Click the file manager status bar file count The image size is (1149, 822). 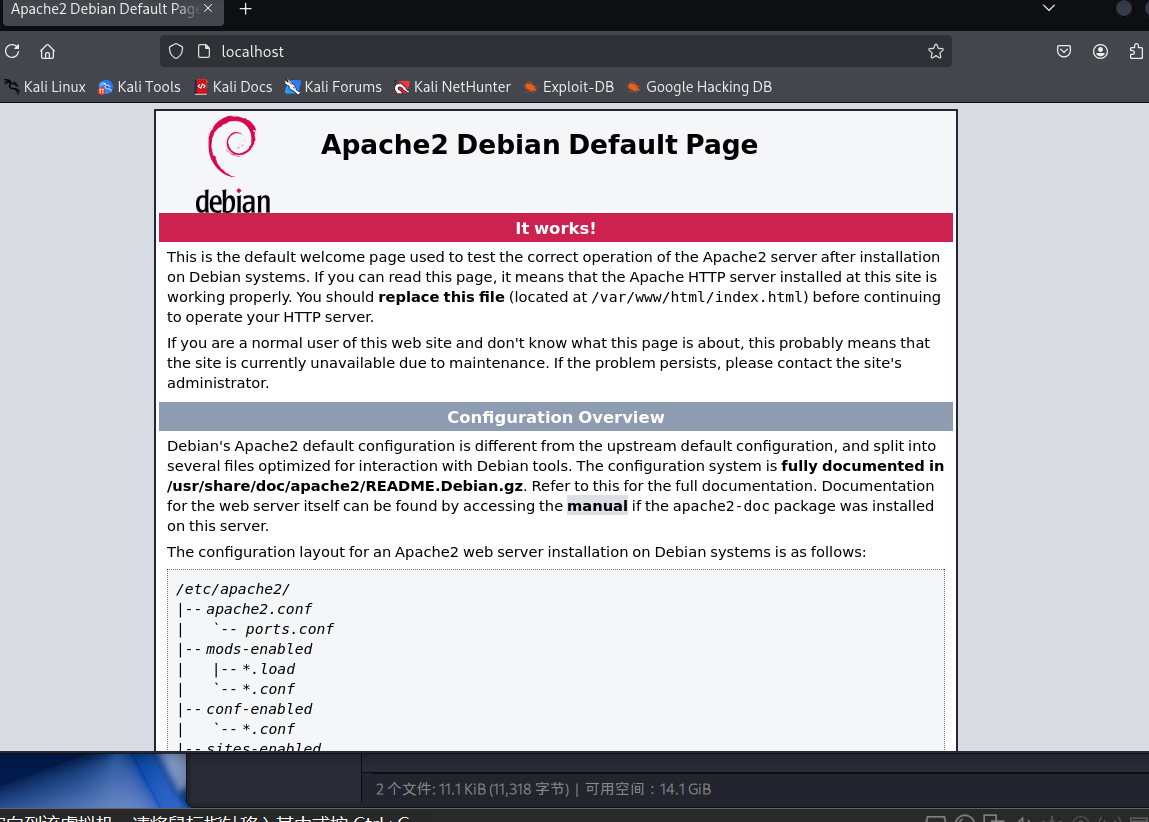[x=472, y=789]
